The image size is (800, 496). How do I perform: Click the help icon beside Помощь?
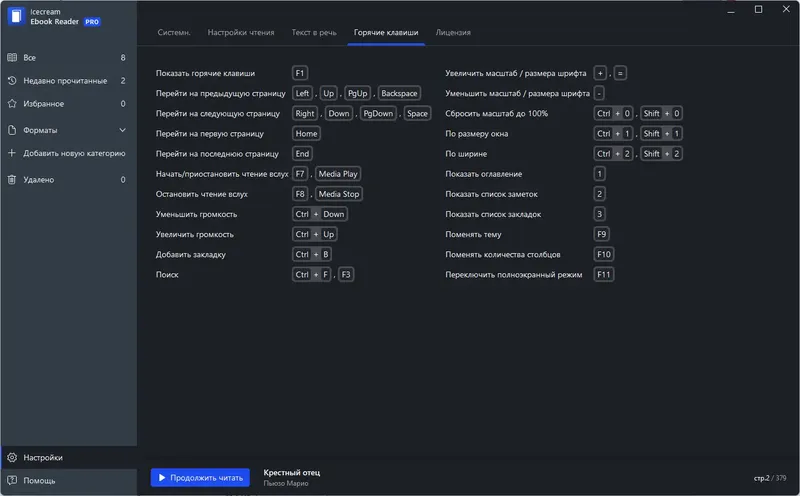(12, 481)
